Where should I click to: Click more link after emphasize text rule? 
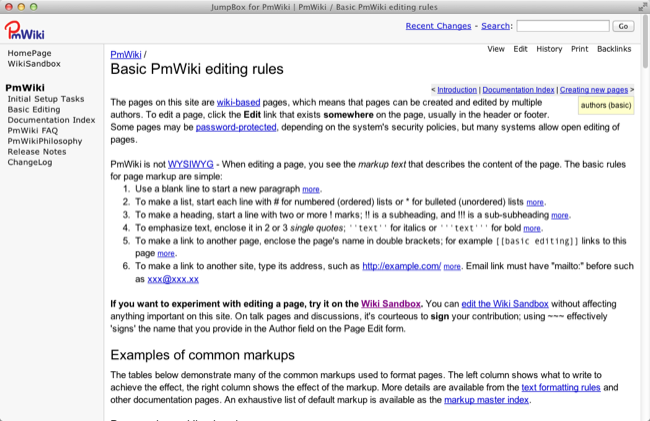point(532,228)
